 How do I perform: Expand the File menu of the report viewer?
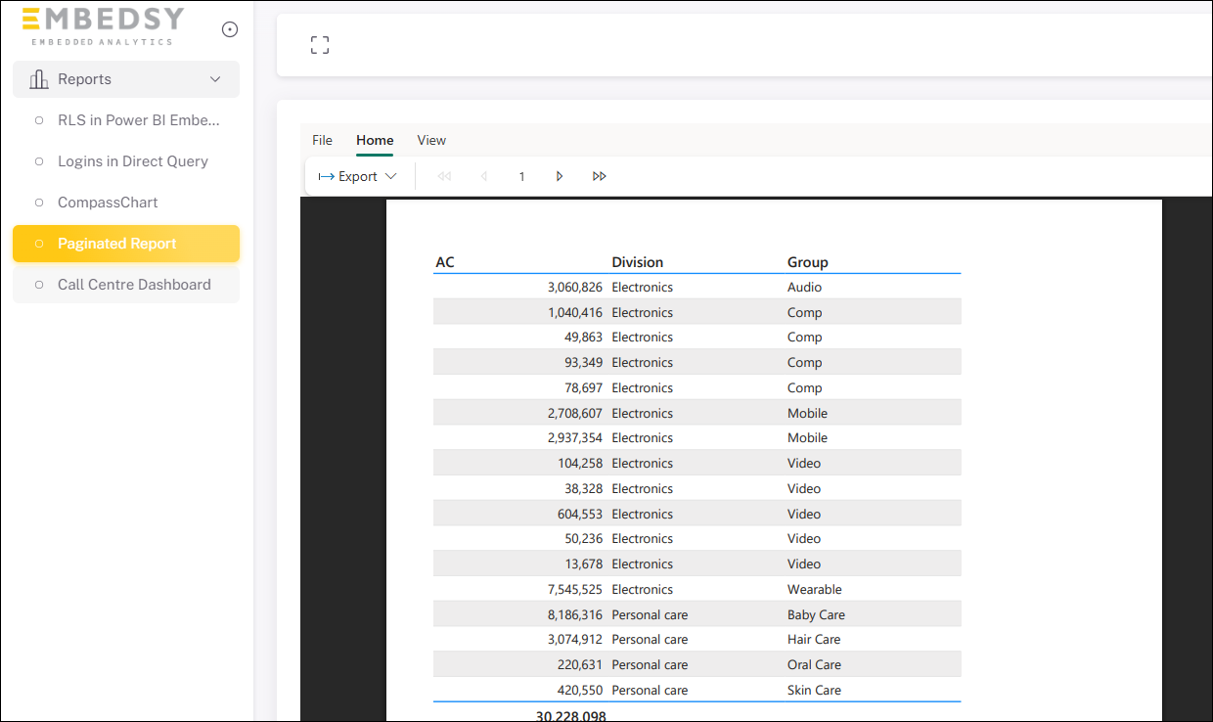[x=322, y=140]
